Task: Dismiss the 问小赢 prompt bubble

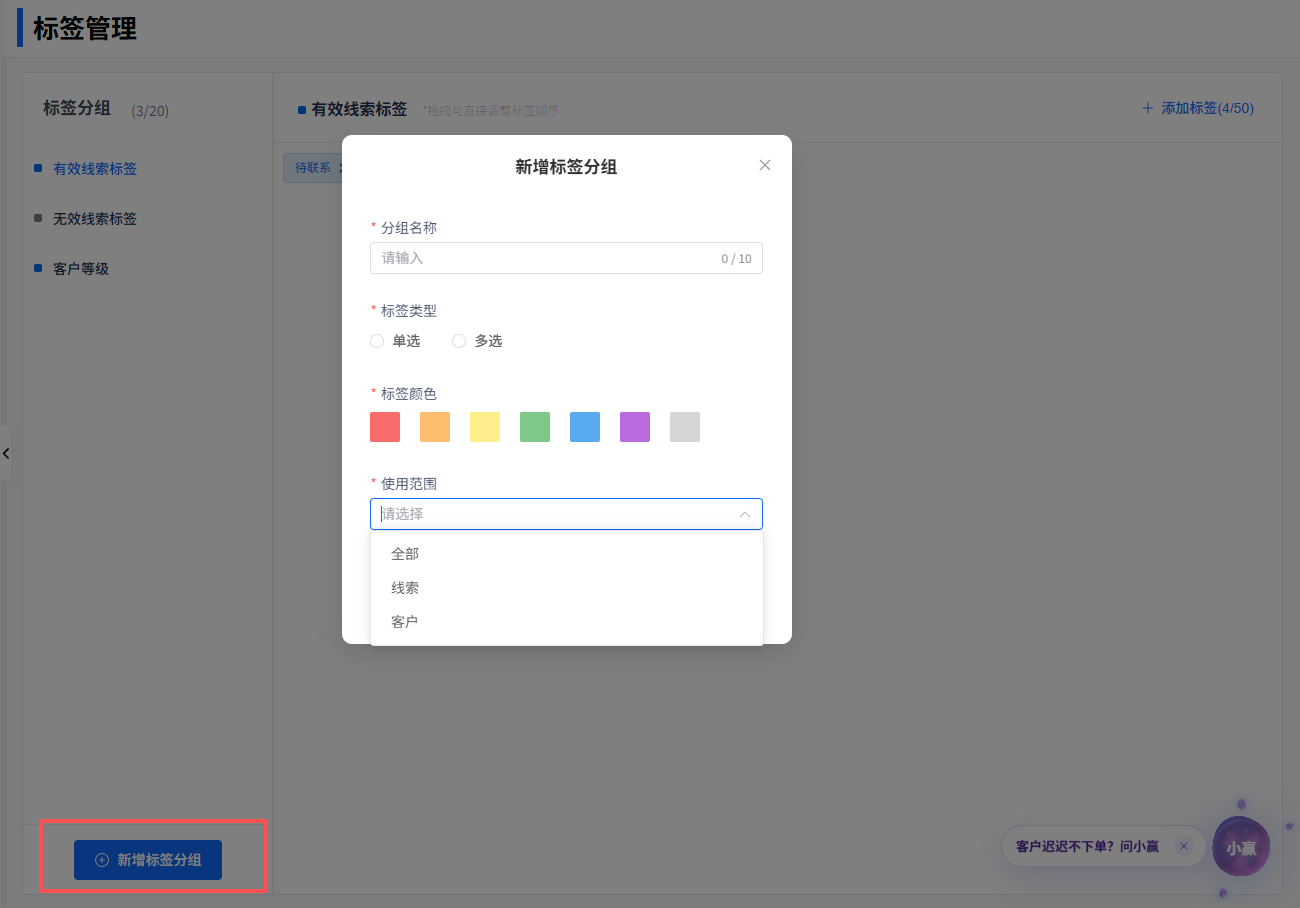Action: click(x=1184, y=847)
